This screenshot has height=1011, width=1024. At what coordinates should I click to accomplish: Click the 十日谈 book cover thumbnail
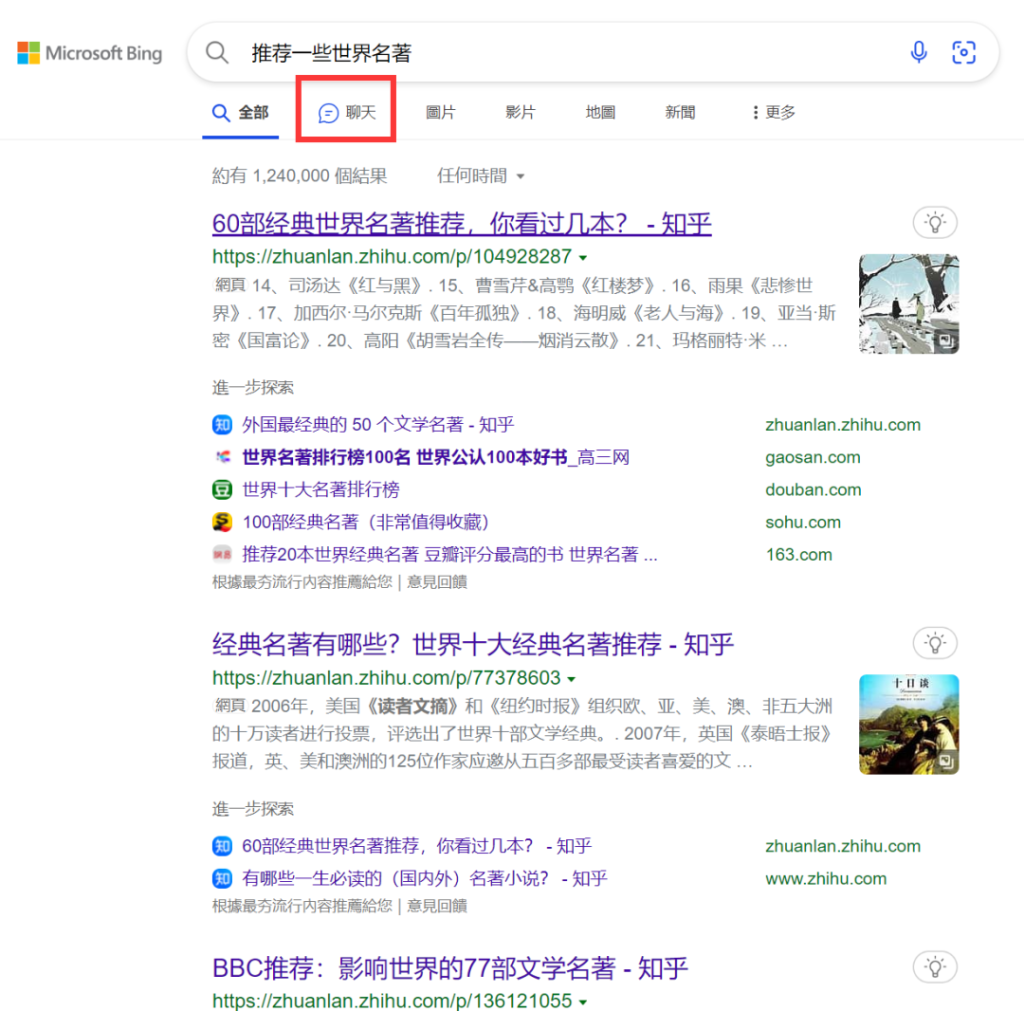(909, 725)
